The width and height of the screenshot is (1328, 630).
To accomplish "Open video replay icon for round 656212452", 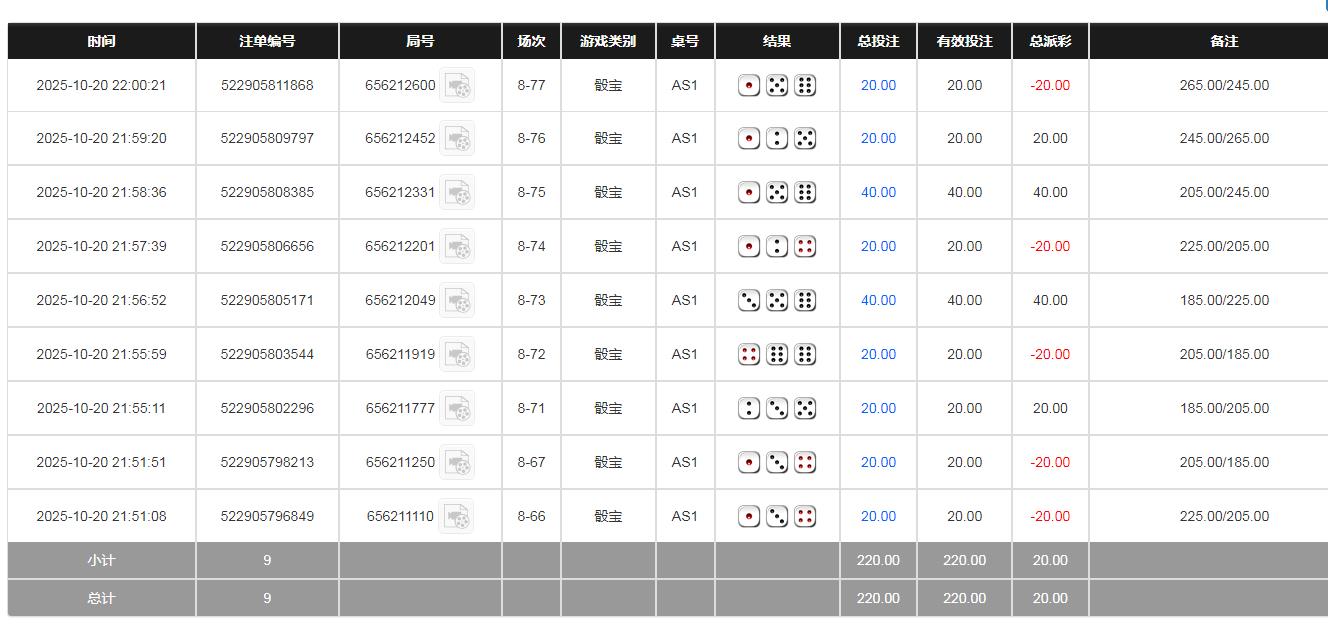I will point(457,139).
